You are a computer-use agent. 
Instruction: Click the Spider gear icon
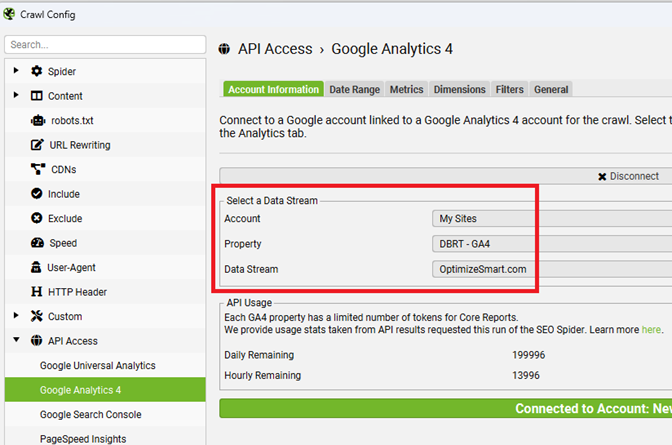pyautogui.click(x=37, y=71)
